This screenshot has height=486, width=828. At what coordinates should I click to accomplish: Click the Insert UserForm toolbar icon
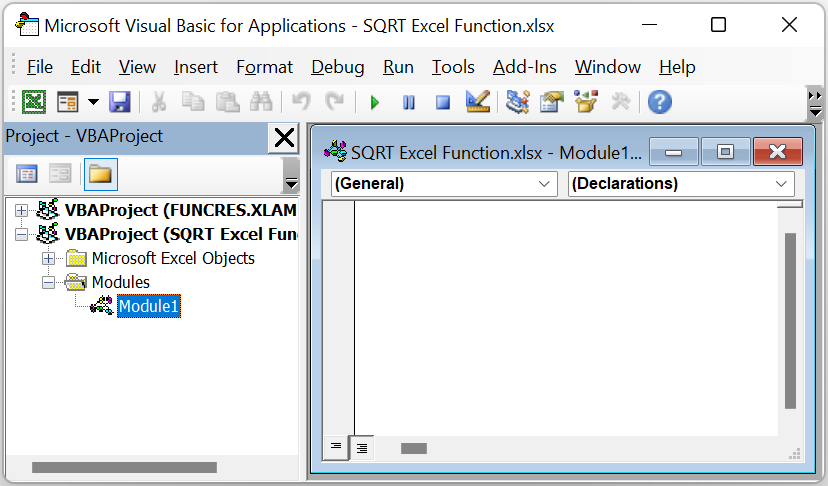tap(68, 102)
